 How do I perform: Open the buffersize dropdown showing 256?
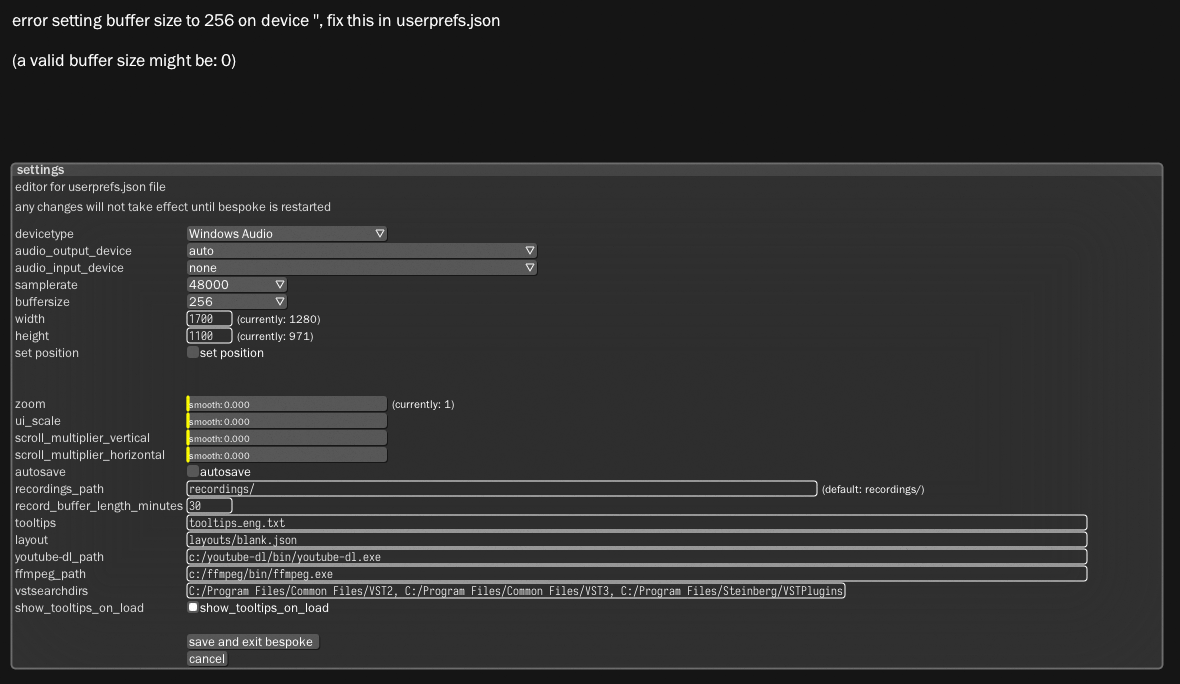pos(236,301)
